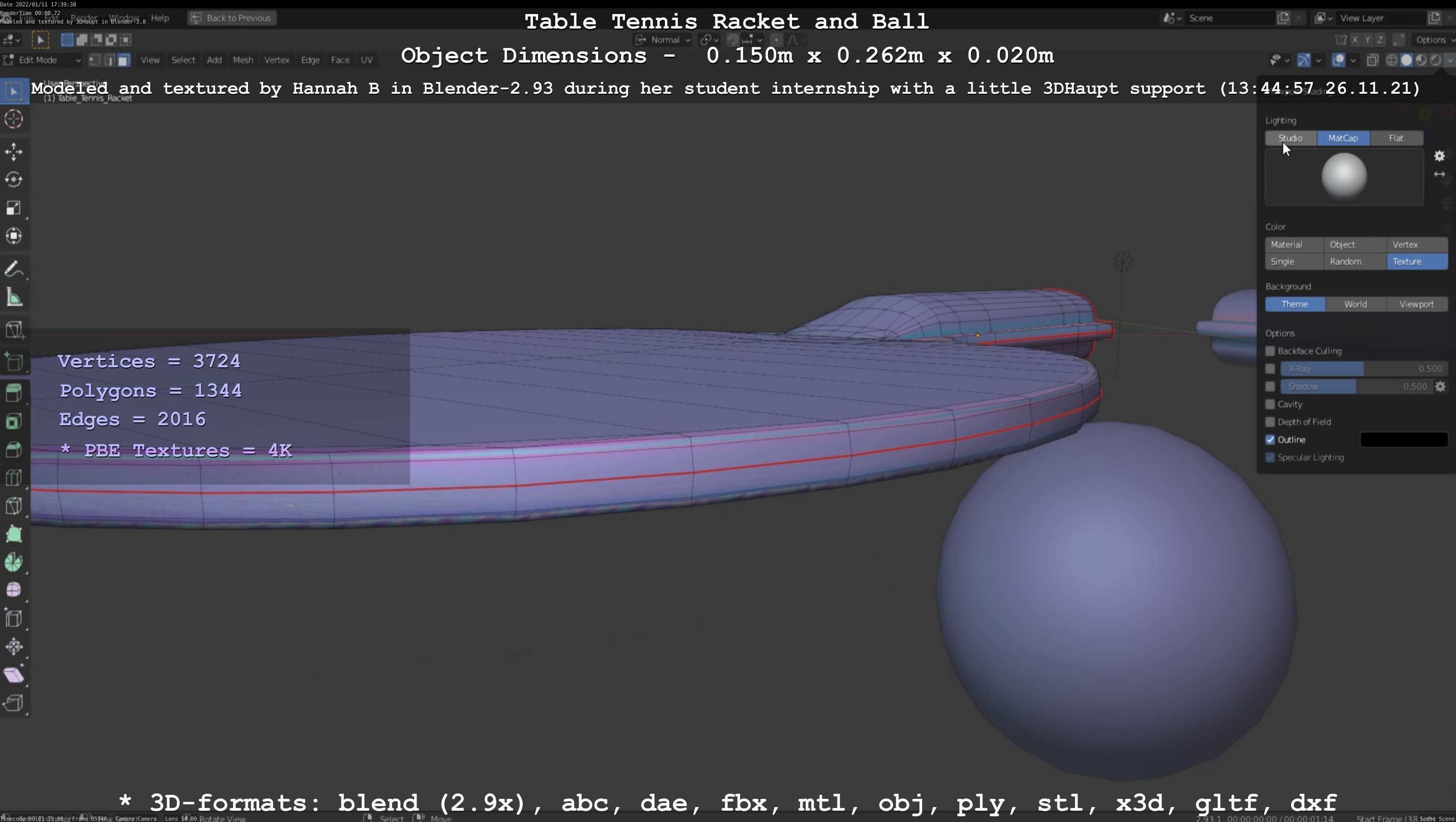Toggle viewport gizmos display
Viewport: 1456px width, 822px height.
point(1303,61)
